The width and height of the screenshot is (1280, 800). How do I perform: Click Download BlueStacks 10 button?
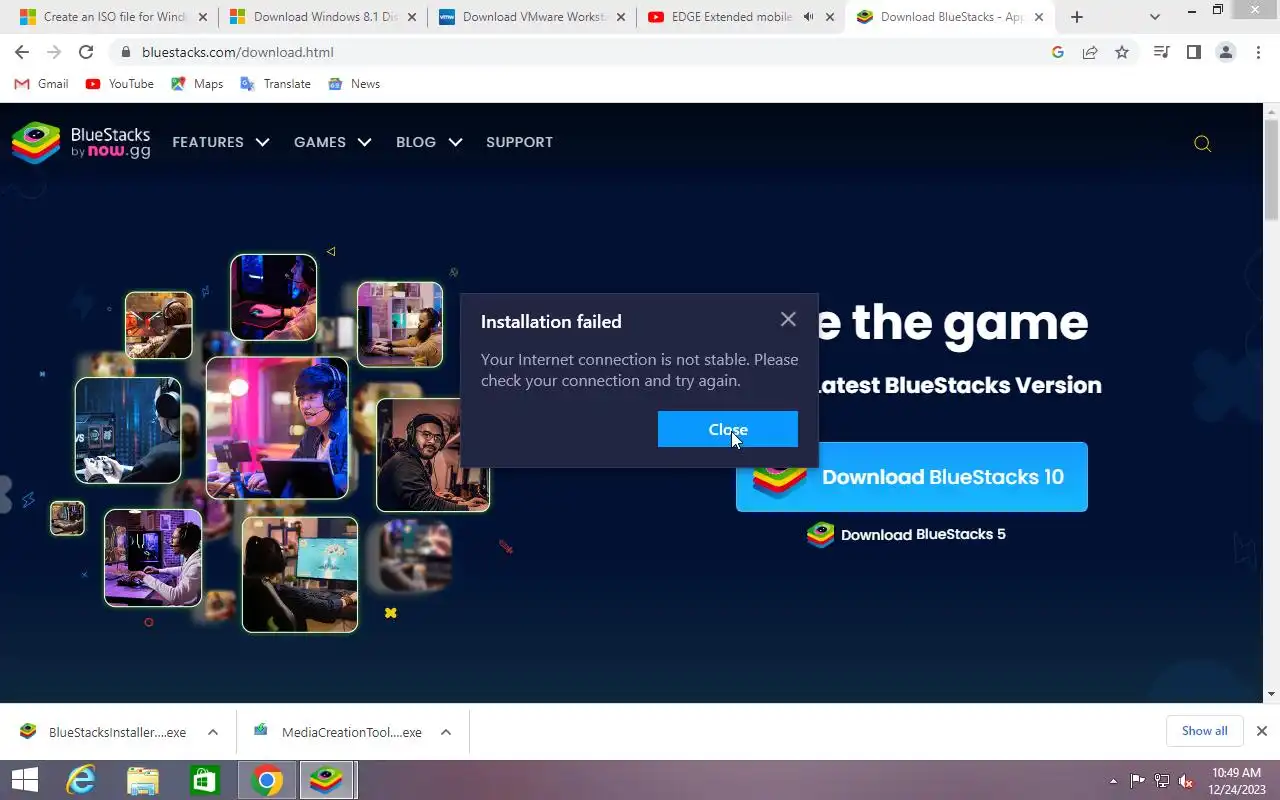click(911, 477)
